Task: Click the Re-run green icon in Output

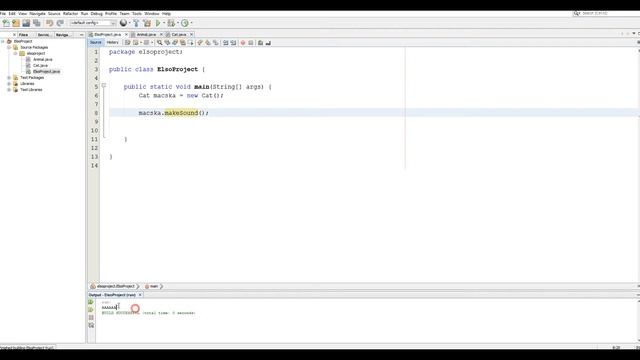Action: [x=91, y=302]
